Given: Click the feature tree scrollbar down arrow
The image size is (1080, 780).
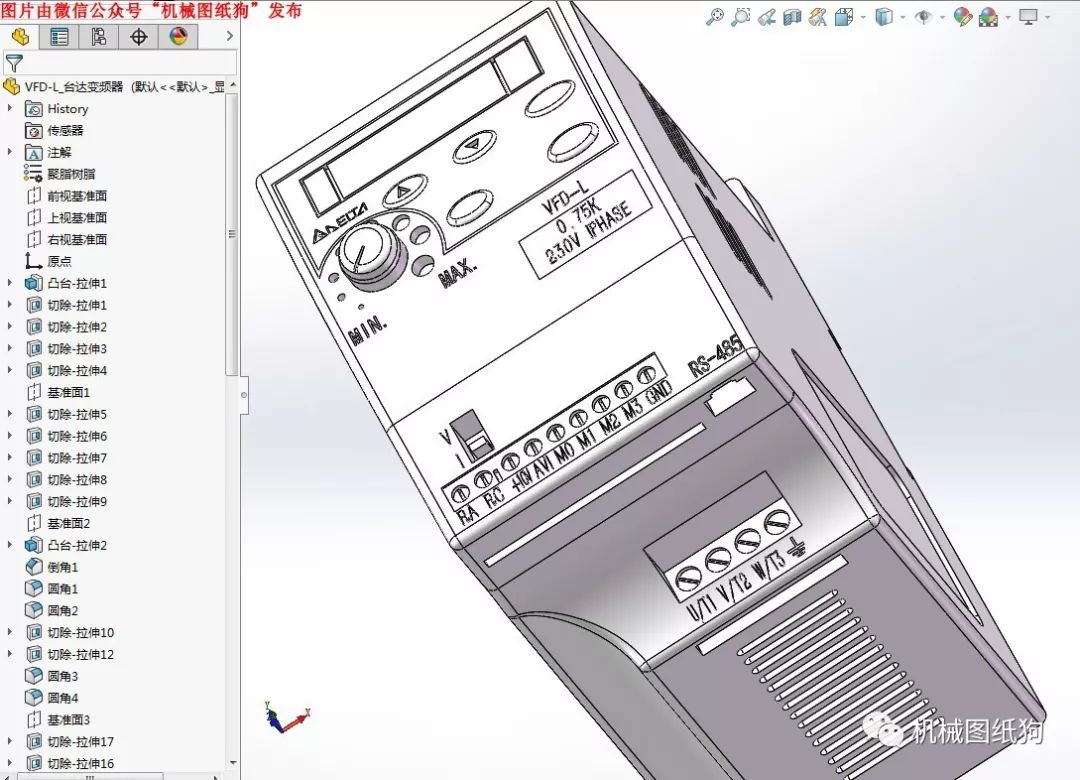Looking at the screenshot, I should tap(233, 763).
